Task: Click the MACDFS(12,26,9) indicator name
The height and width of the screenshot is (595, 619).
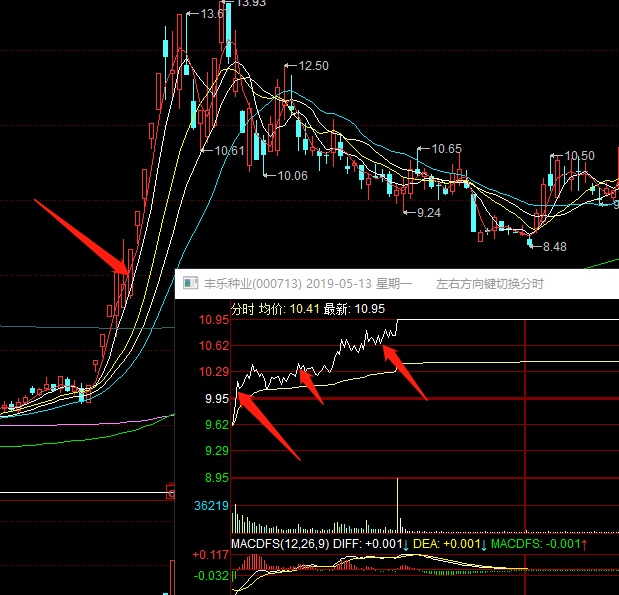Action: (x=280, y=544)
